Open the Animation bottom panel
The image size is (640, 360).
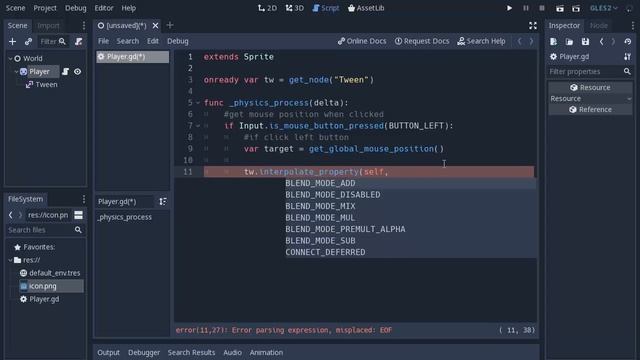coord(266,353)
